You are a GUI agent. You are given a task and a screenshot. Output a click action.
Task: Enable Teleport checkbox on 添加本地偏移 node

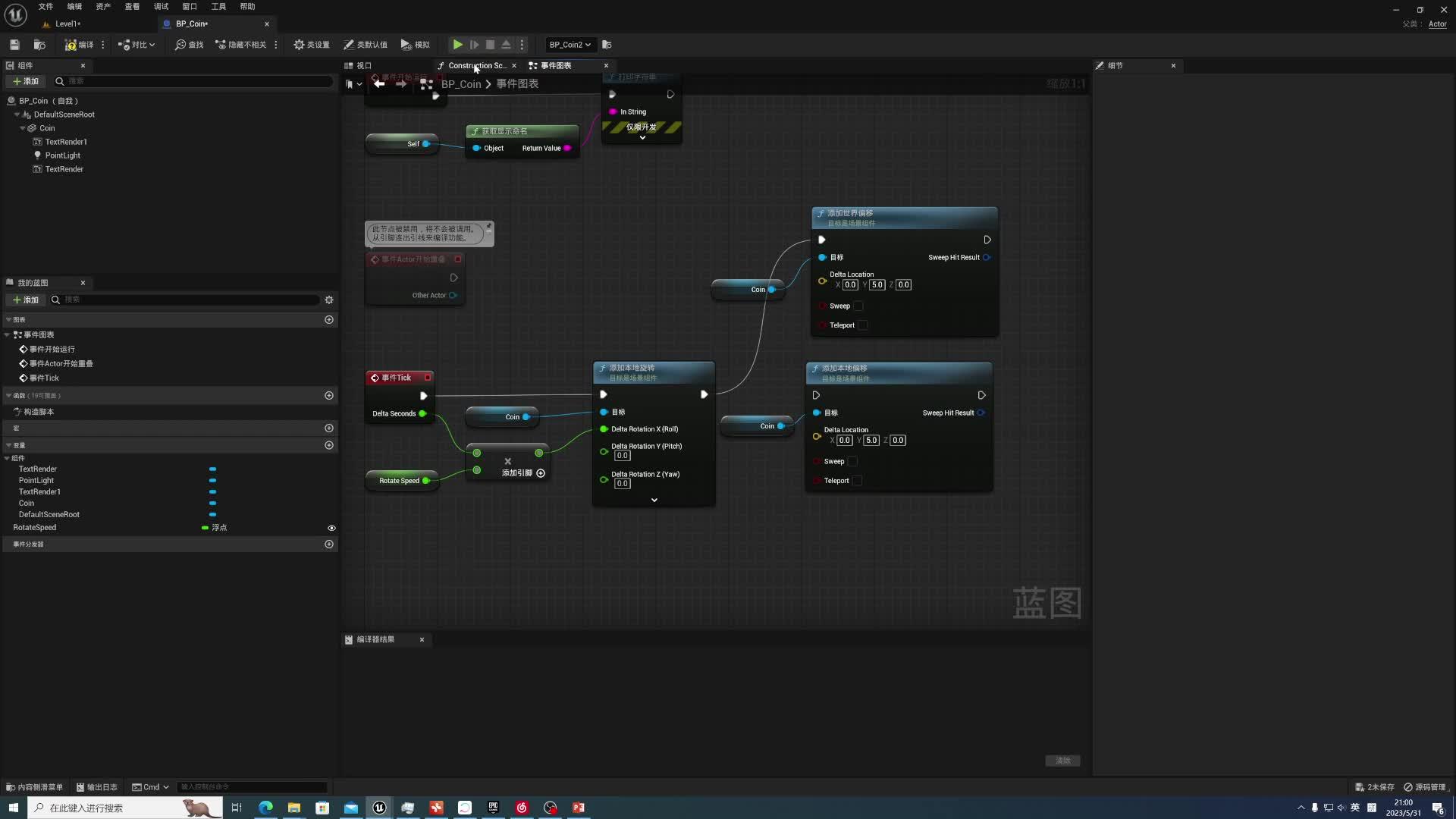pos(857,481)
